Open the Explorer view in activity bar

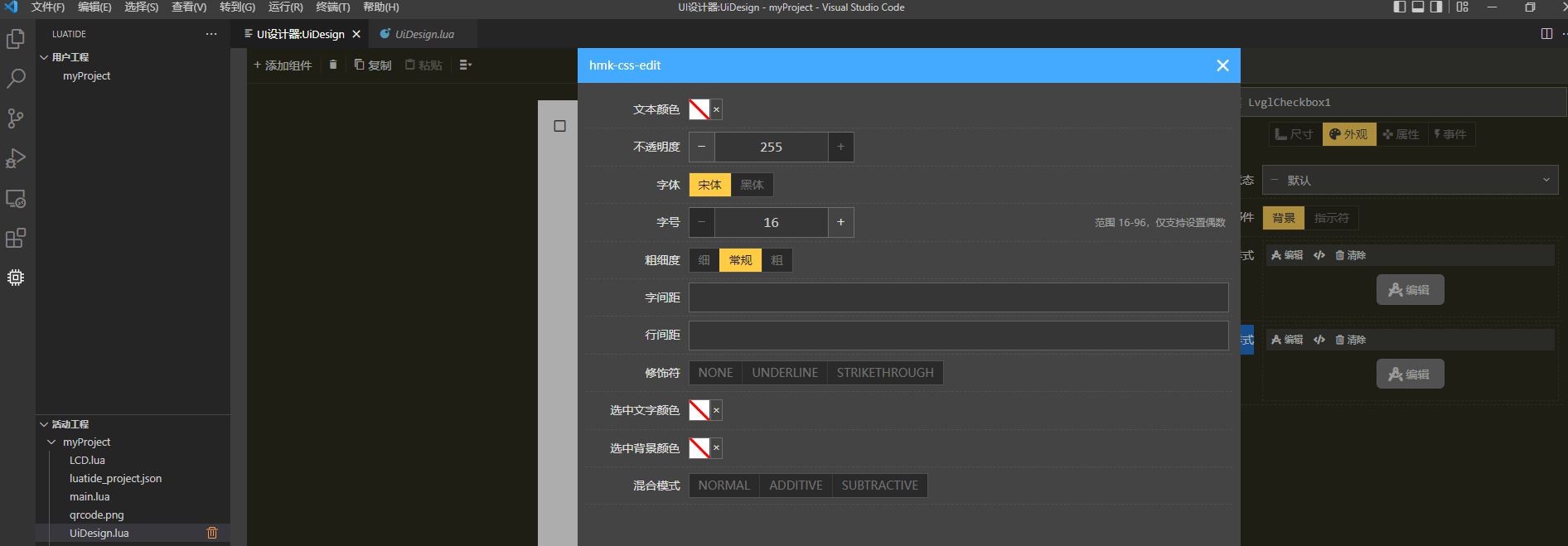coord(16,39)
